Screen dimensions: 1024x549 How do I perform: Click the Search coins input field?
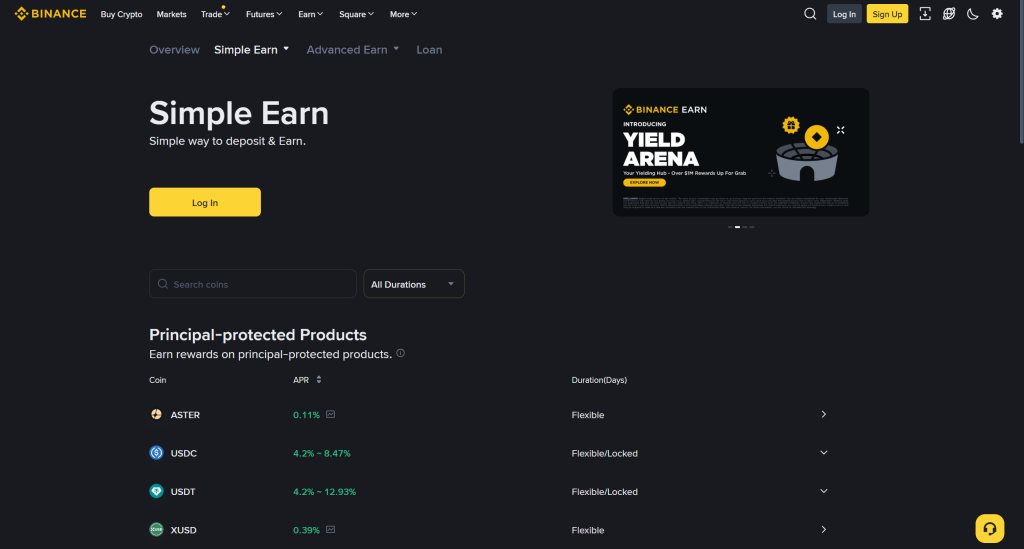click(x=253, y=284)
